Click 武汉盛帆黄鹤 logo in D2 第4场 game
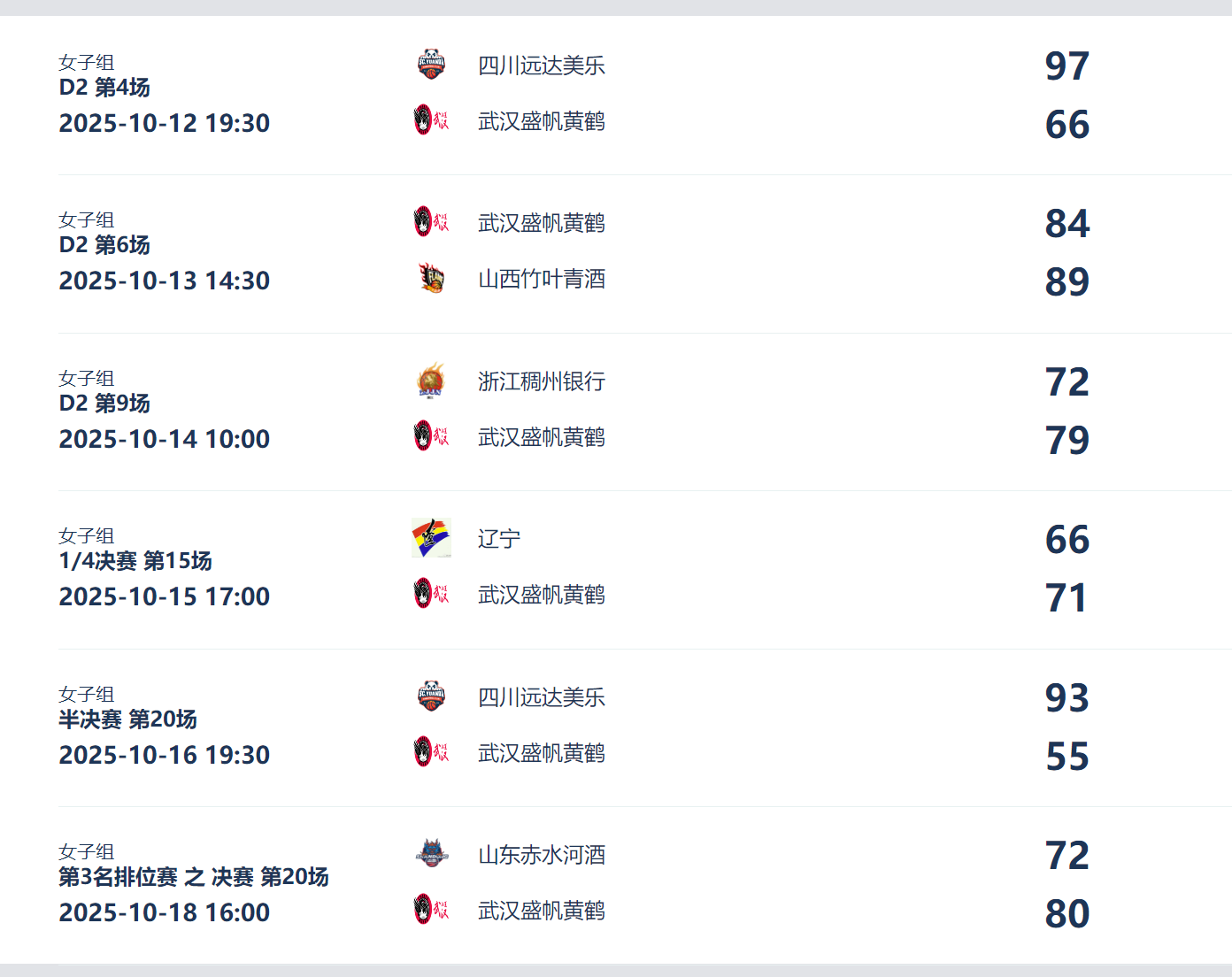Viewport: 1232px width, 977px height. (x=431, y=120)
